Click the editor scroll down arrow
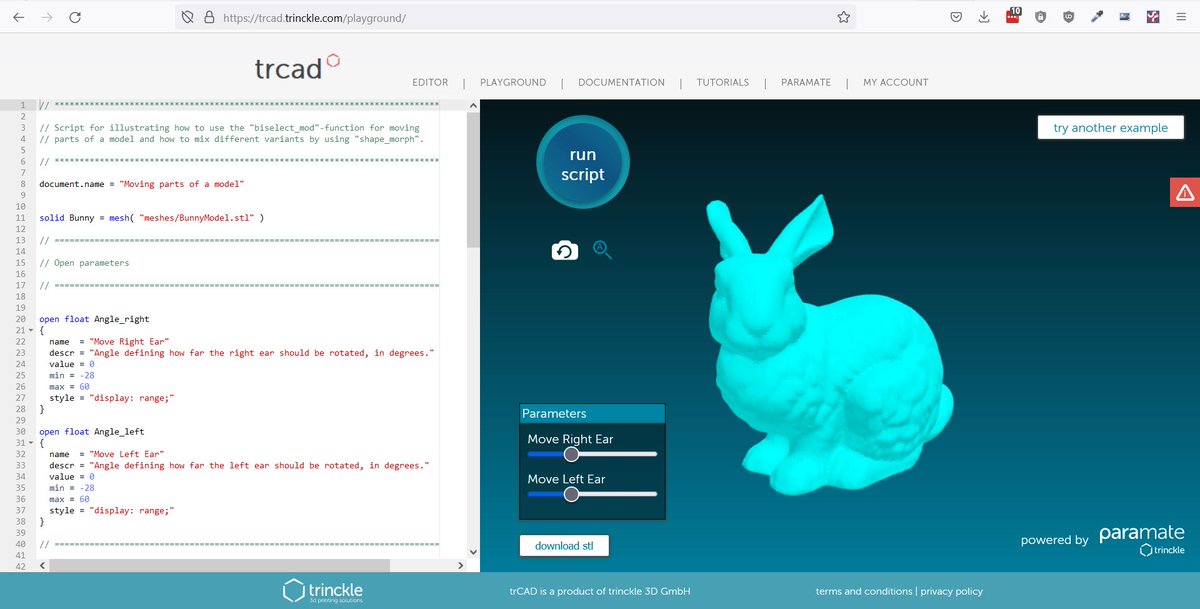This screenshot has width=1200, height=609. click(474, 551)
